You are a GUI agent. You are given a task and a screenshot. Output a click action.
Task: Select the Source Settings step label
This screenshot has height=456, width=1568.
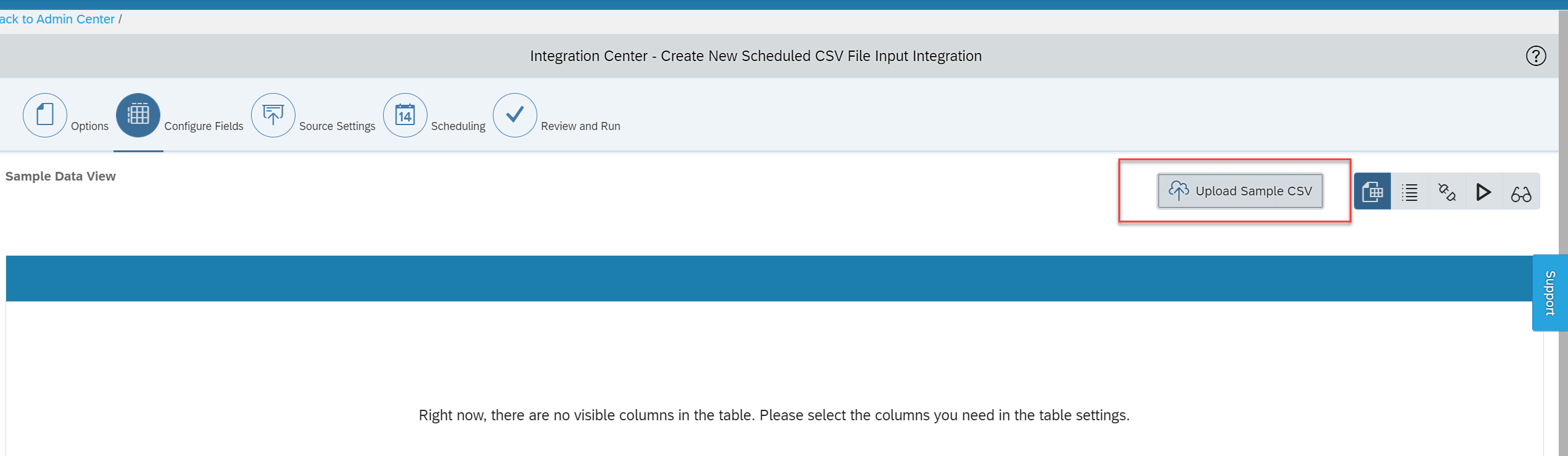337,126
